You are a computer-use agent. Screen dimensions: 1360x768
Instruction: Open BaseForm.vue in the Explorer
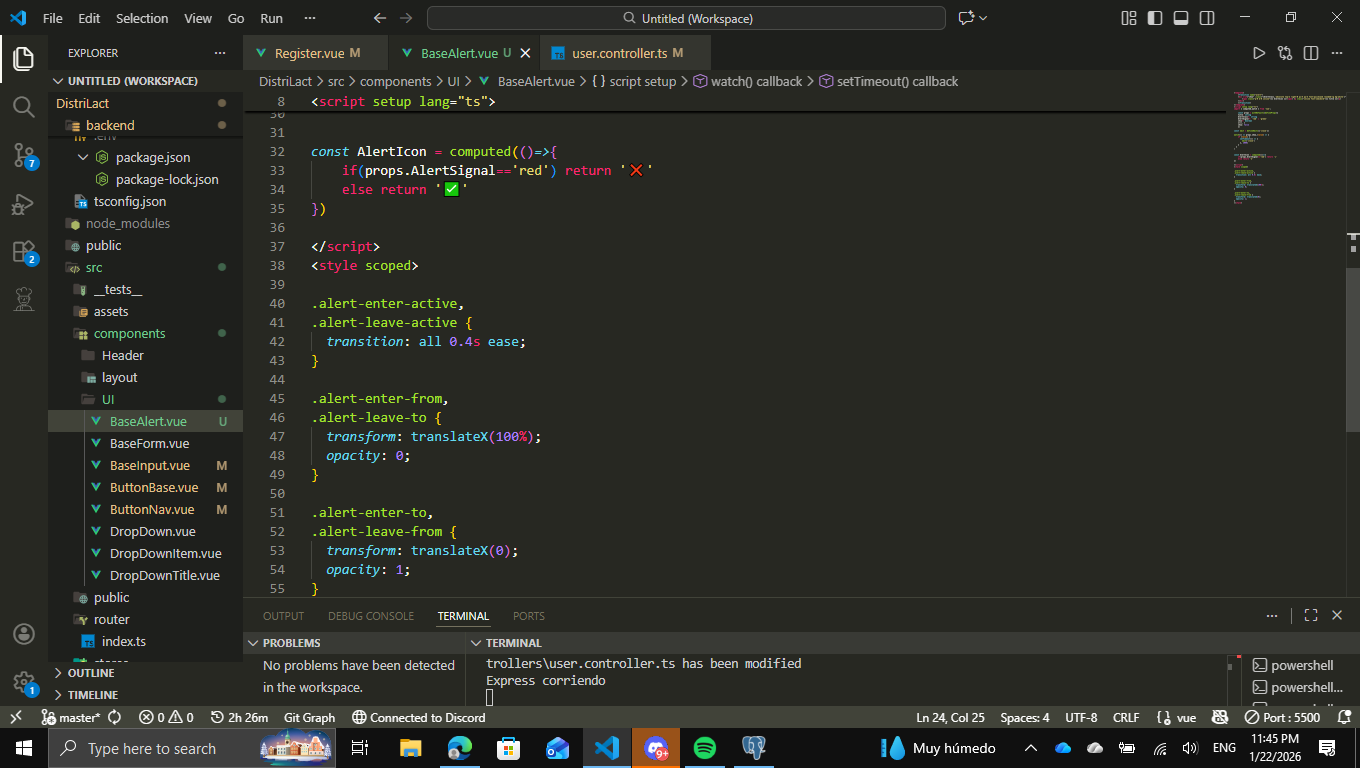click(149, 444)
